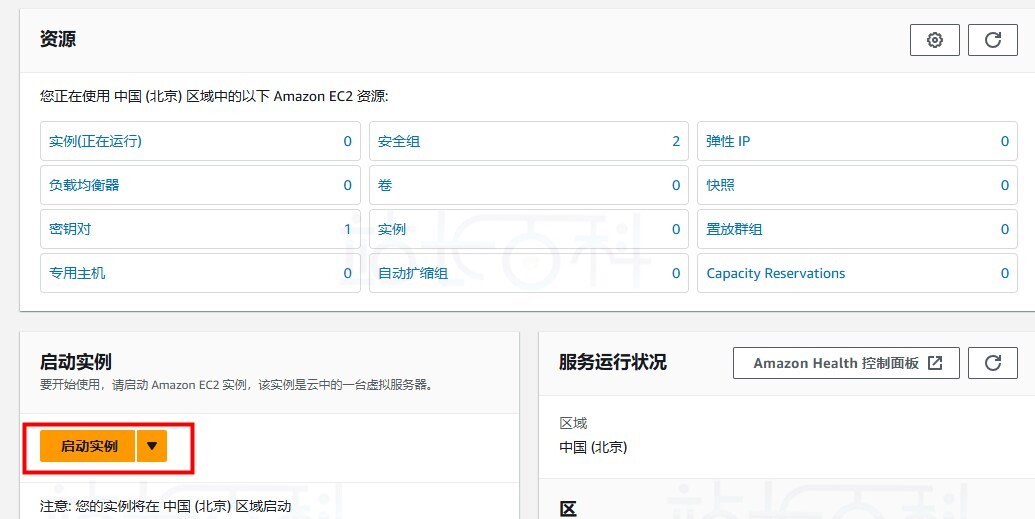Select the 要开始使用，请启动 Amazon EC2 实例 description

237,384
